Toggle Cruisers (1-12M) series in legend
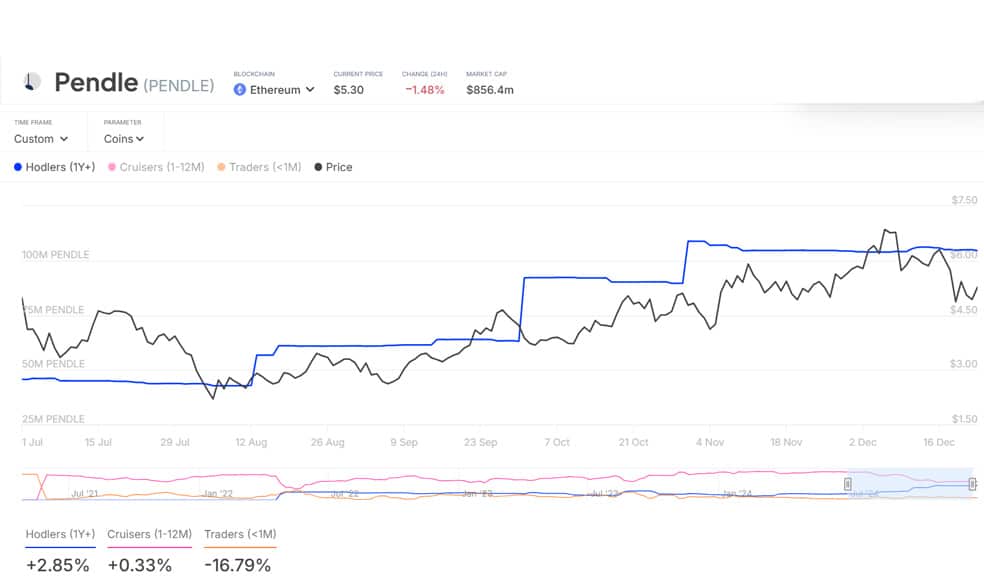The height and width of the screenshot is (576, 984). 156,167
